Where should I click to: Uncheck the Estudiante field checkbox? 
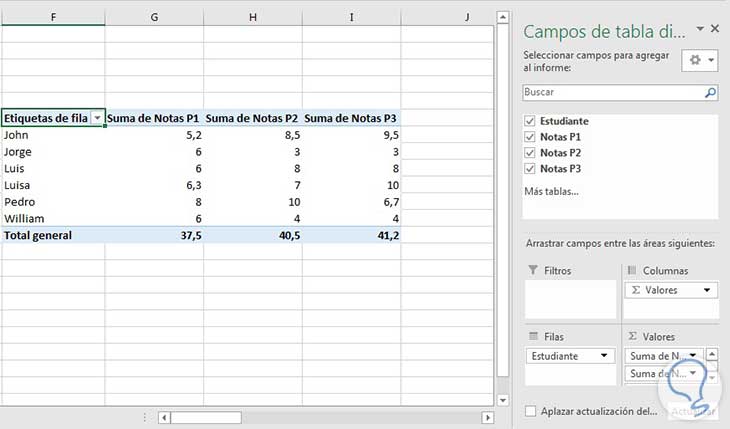click(x=530, y=121)
